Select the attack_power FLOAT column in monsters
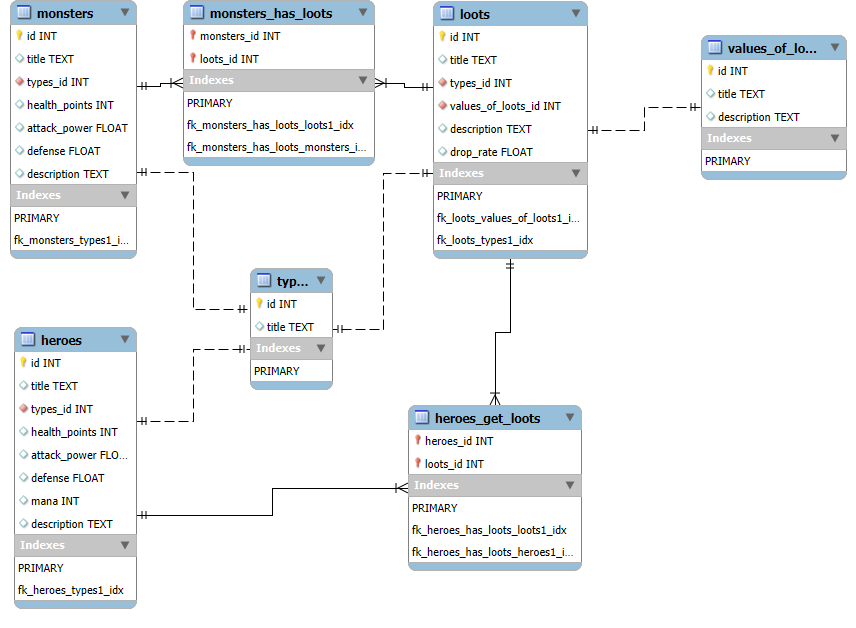The image size is (856, 628). (x=76, y=128)
